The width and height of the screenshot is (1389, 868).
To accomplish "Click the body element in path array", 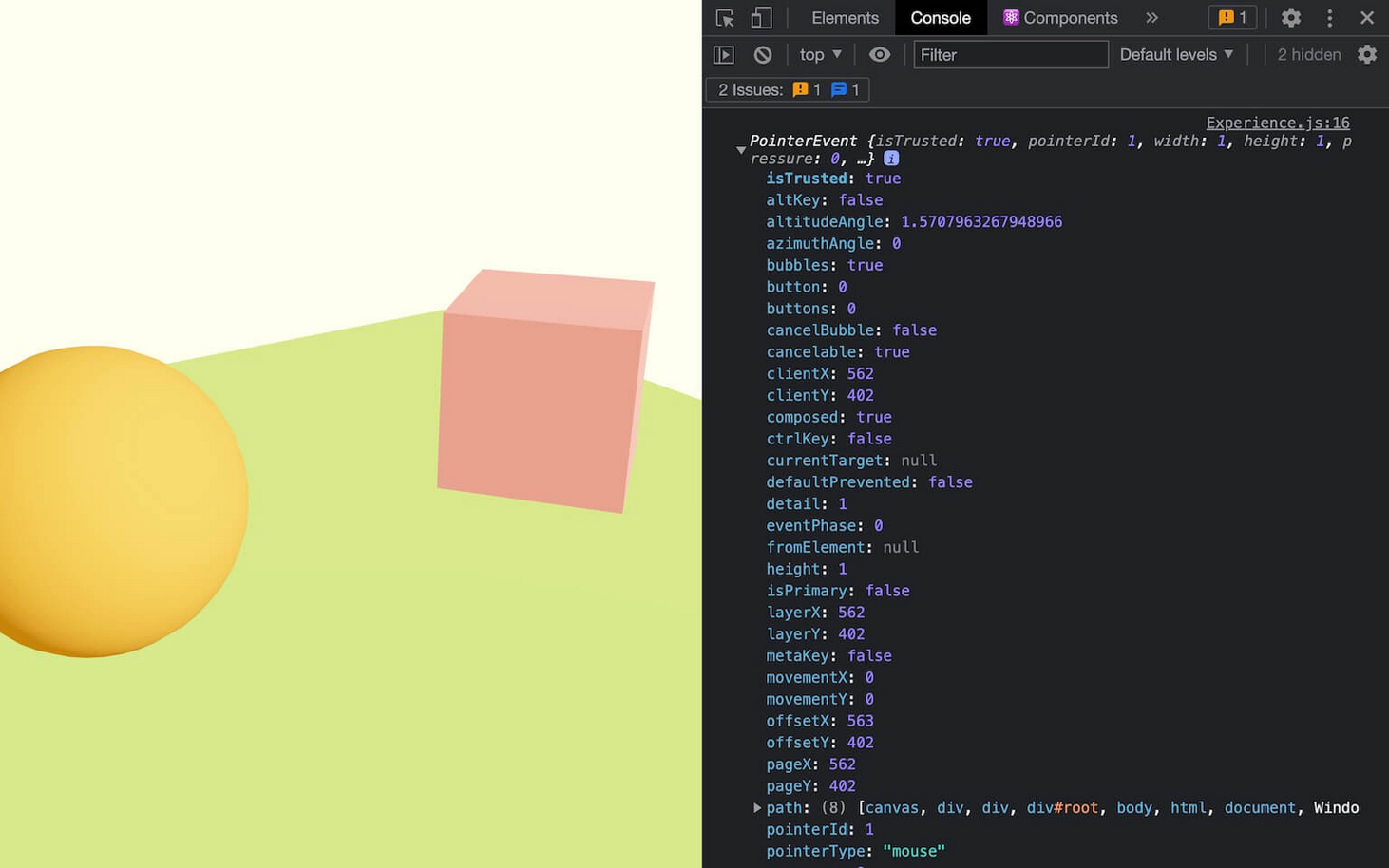I will point(1134,808).
